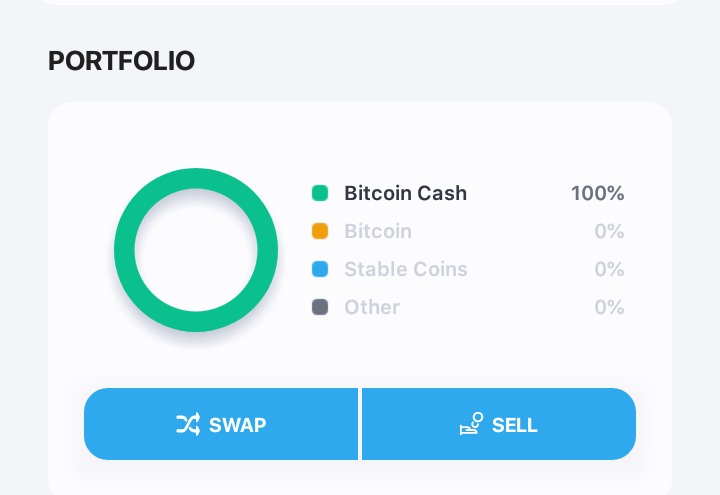Click the SELL button label
The height and width of the screenshot is (495, 720).
(515, 425)
